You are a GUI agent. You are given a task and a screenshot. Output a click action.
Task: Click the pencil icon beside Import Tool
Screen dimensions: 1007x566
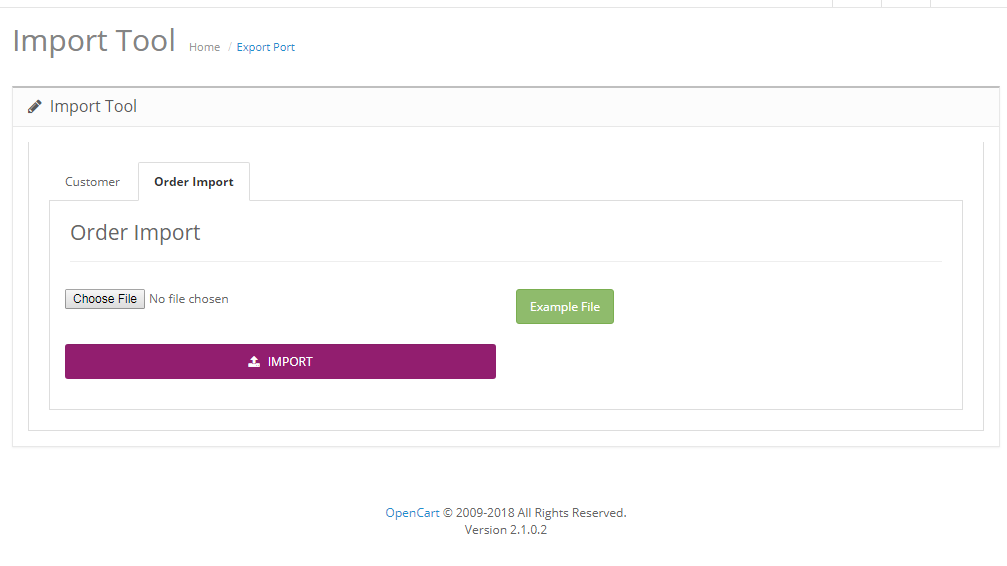click(x=35, y=107)
